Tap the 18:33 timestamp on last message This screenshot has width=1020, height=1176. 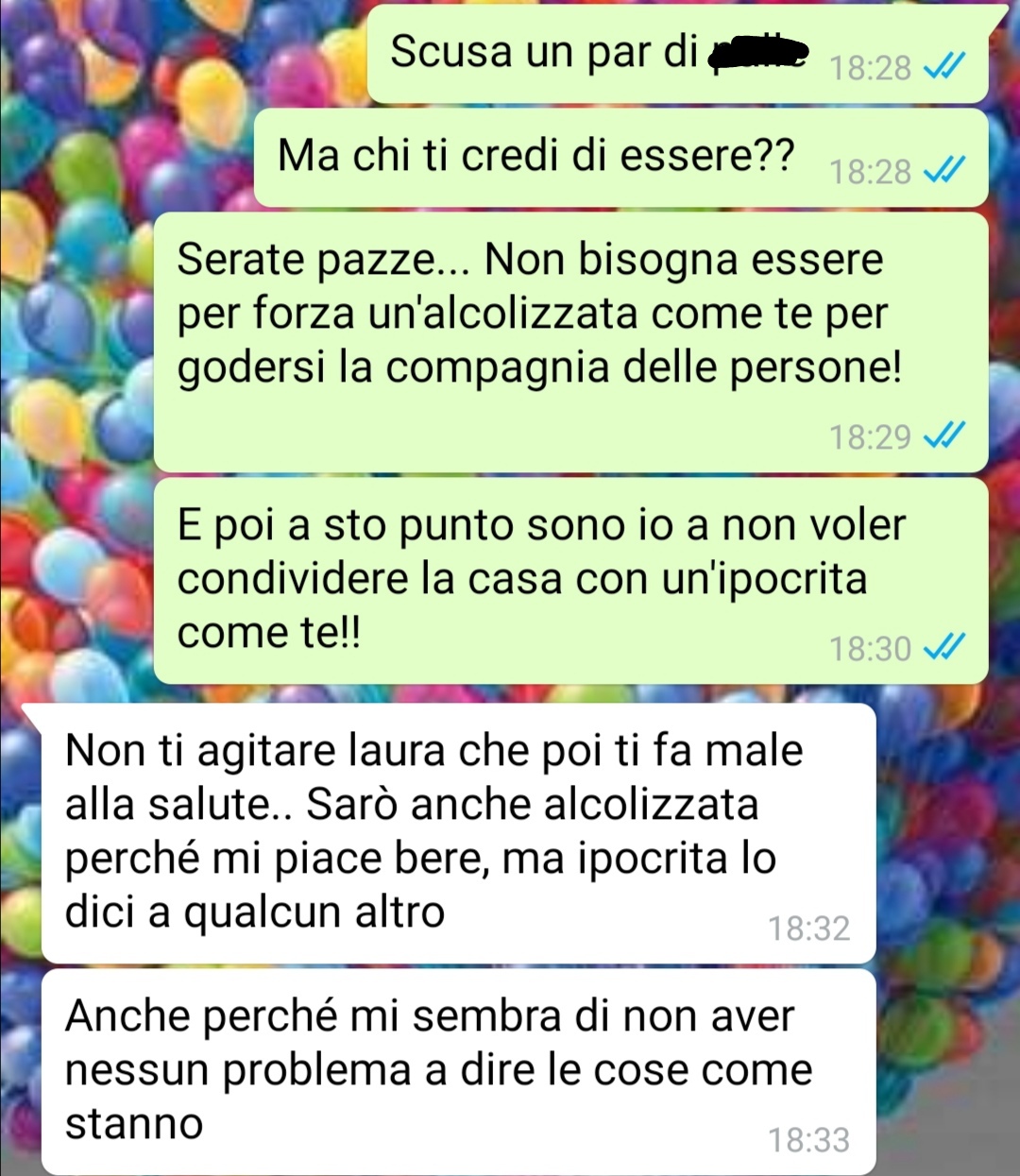click(x=808, y=1140)
